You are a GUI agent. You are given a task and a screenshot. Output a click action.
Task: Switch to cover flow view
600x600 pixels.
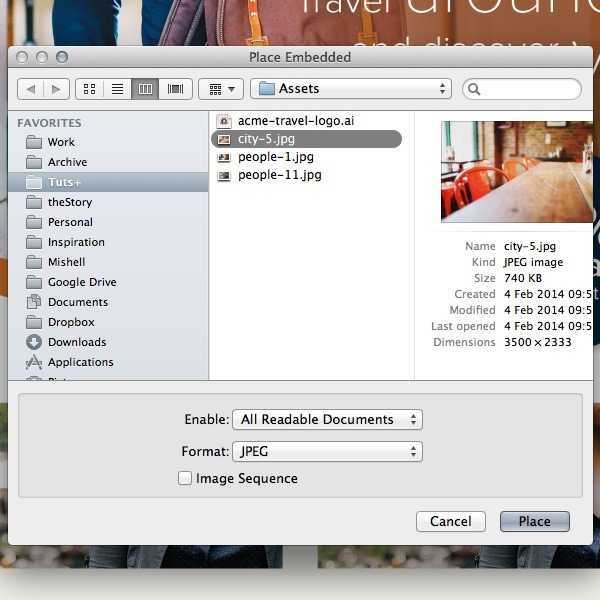tap(175, 89)
